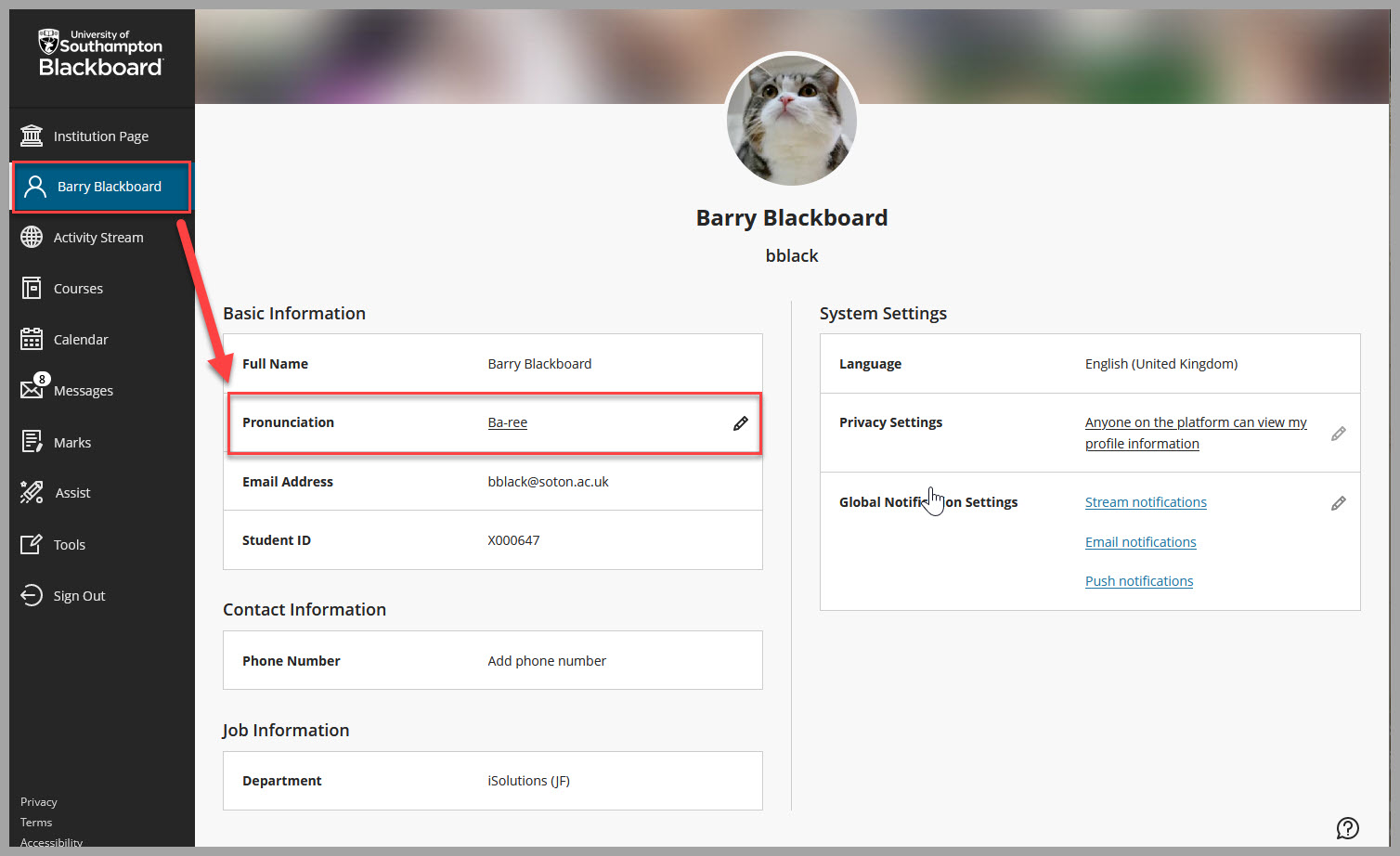Screen dimensions: 1400x856
Task: Open the help question mark icon
Action: click(x=1347, y=827)
